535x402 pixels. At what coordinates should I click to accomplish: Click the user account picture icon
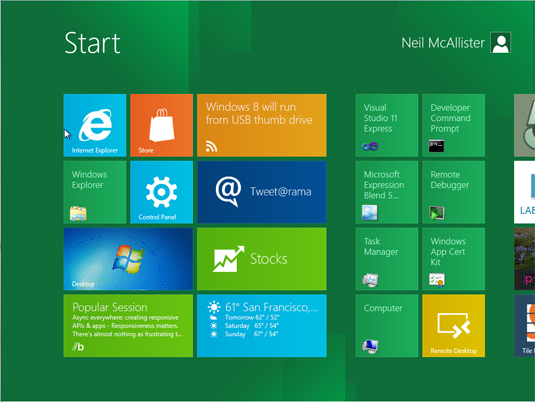click(x=501, y=42)
